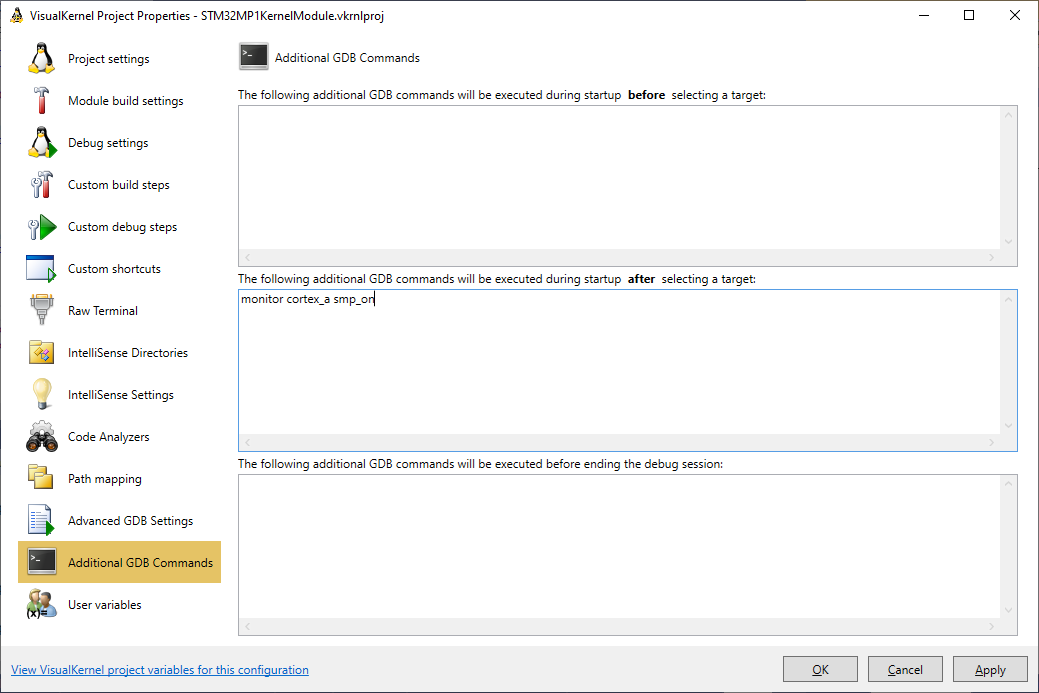This screenshot has height=693, width=1039.
Task: Open the Path mapping page
Action: [x=105, y=478]
